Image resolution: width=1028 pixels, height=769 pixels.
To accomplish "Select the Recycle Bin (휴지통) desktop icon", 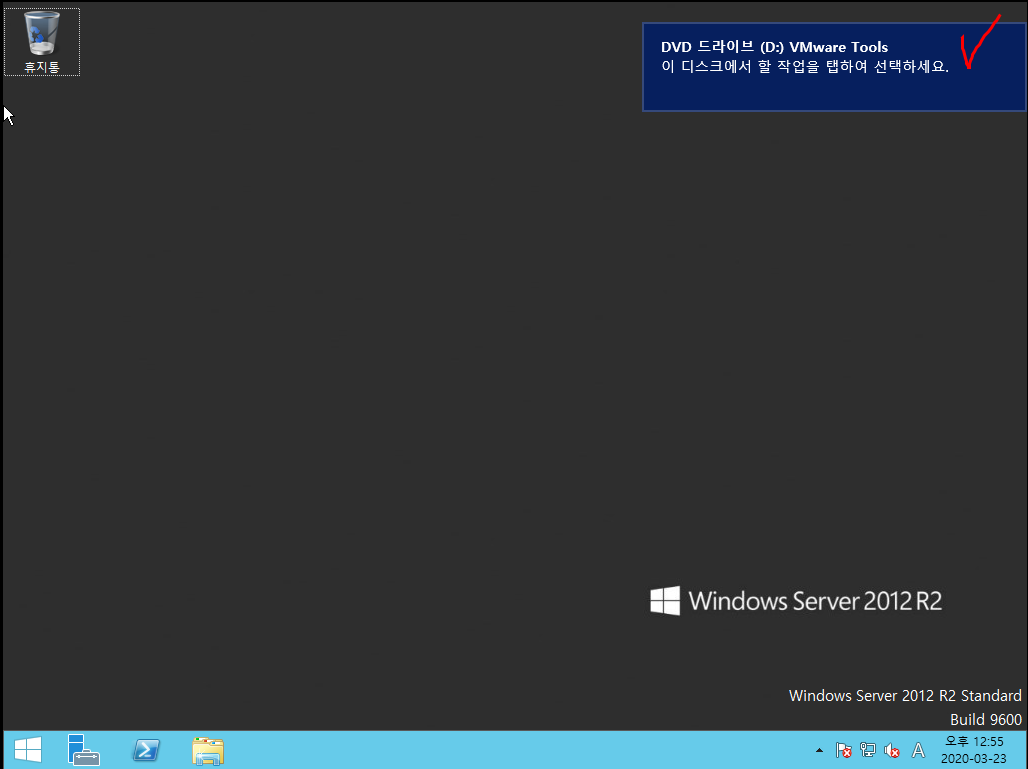I will click(x=42, y=42).
